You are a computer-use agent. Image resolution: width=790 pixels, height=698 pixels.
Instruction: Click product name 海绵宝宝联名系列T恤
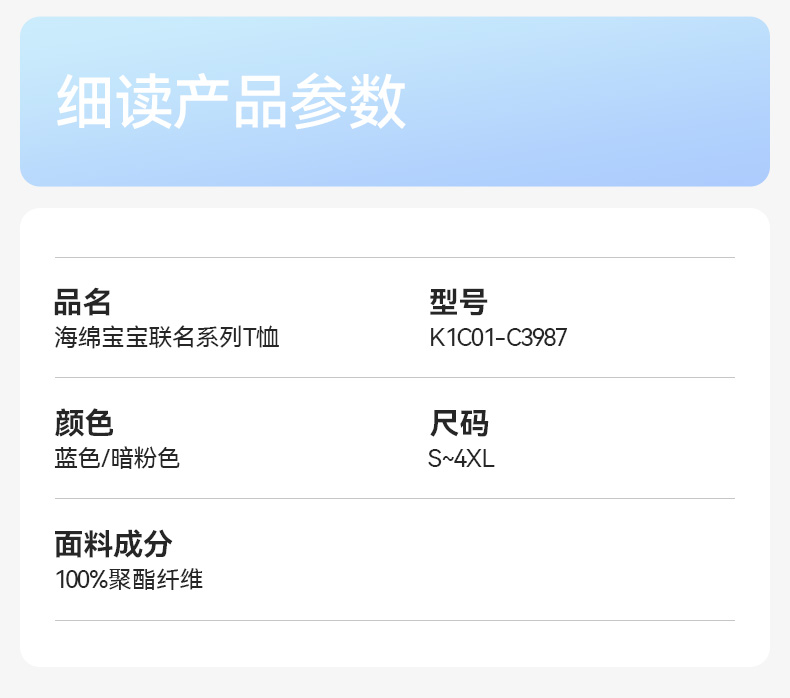click(167, 338)
